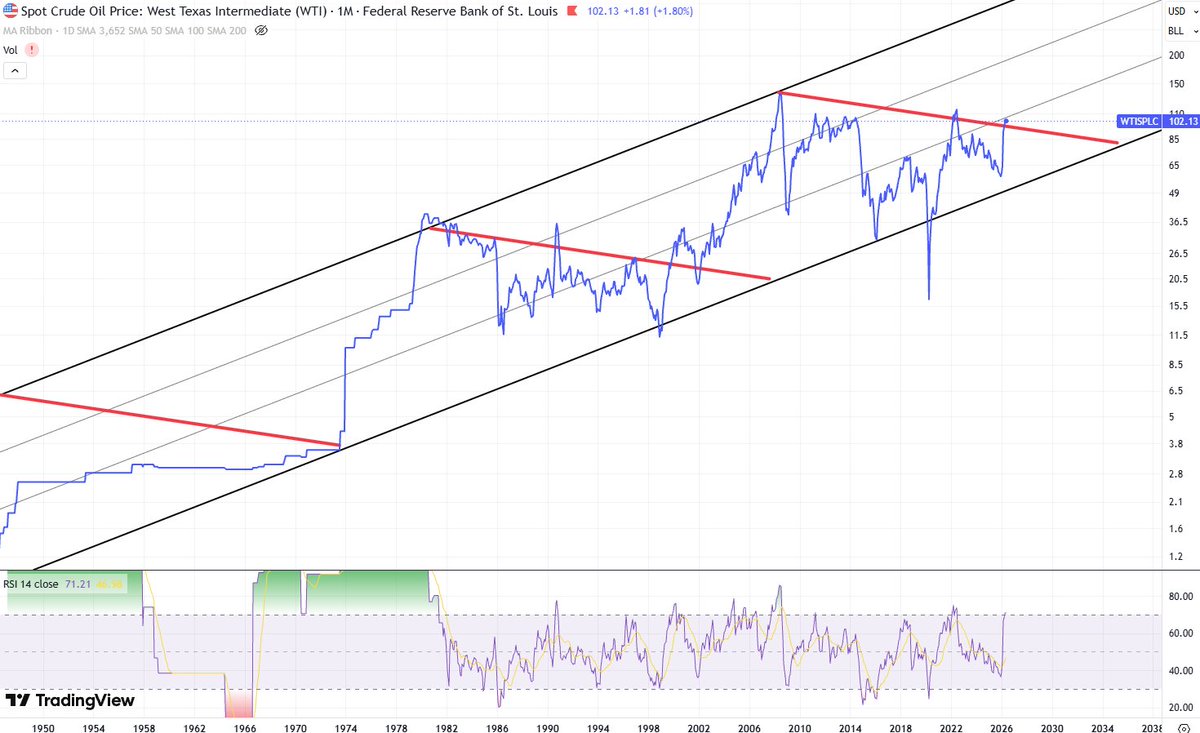
Task: Click the red flag marker beside the title
Action: tap(570, 12)
